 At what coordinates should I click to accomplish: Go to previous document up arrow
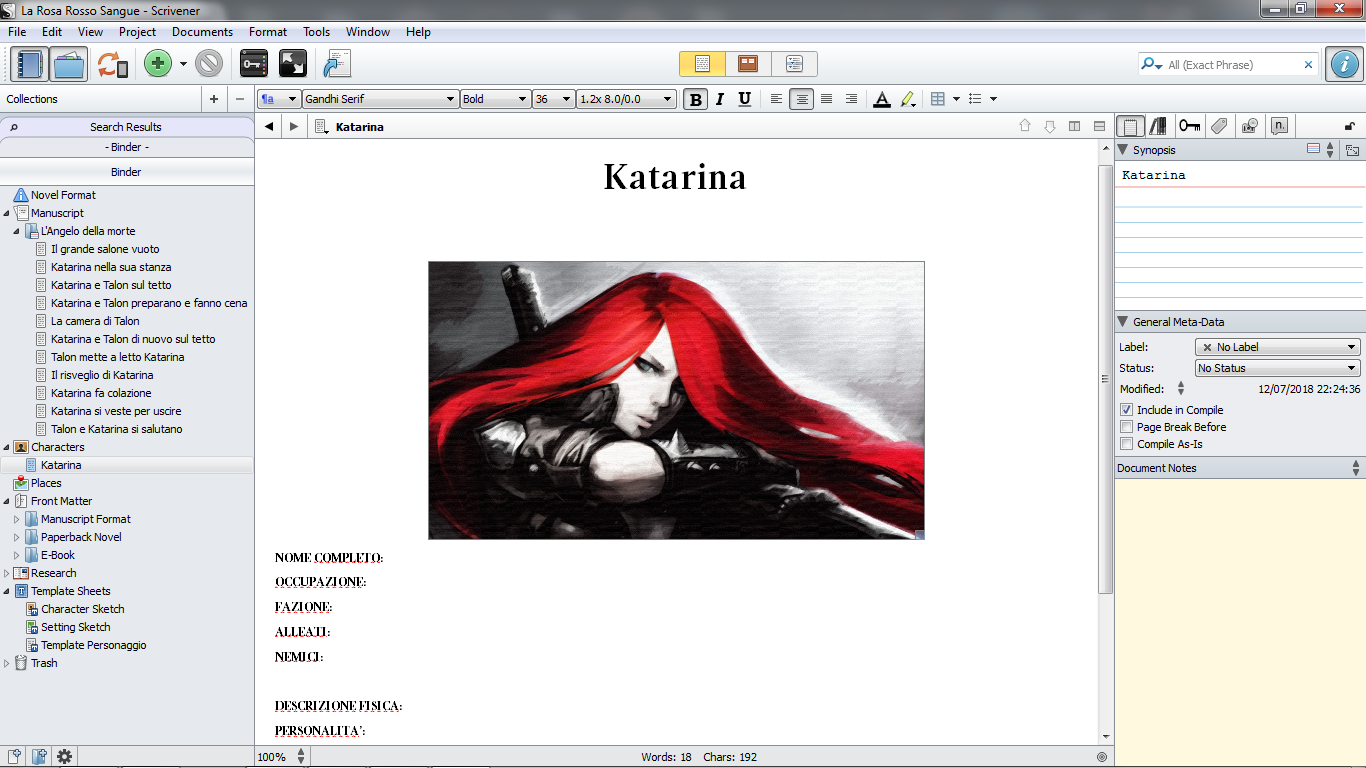pos(1024,127)
